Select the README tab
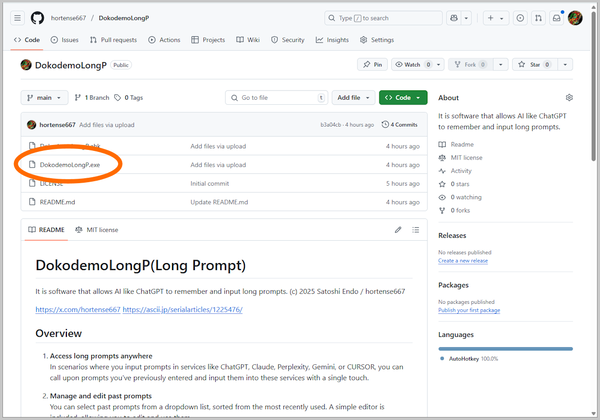The image size is (600, 420). [46, 230]
